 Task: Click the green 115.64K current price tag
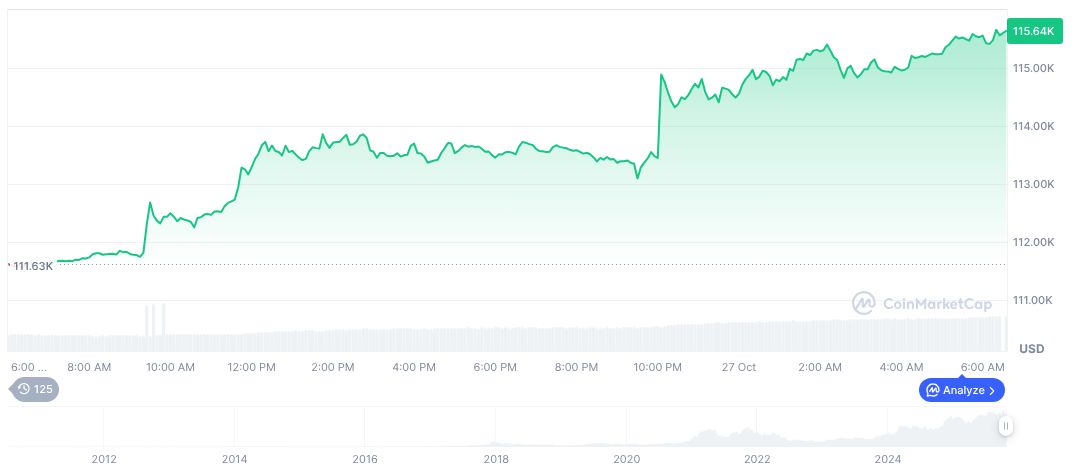pyautogui.click(x=1033, y=31)
